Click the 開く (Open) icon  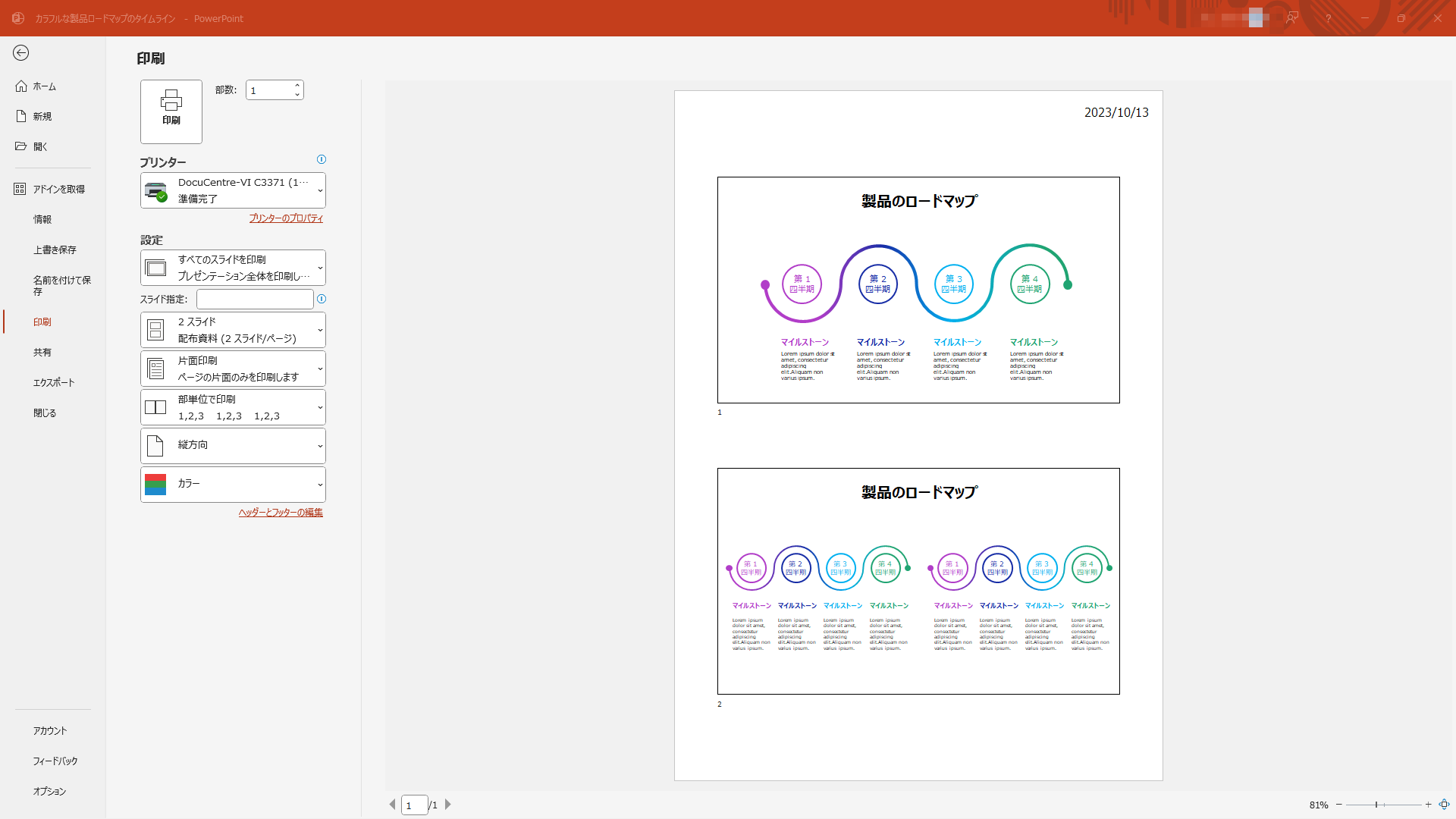click(x=42, y=146)
